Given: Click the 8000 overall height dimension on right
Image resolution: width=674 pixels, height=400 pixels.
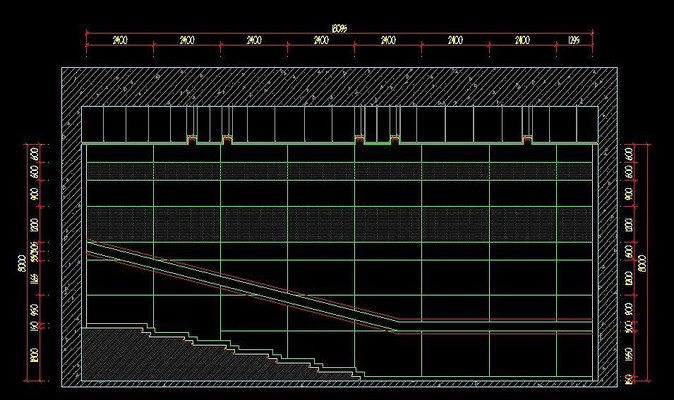Looking at the screenshot, I should tap(643, 262).
